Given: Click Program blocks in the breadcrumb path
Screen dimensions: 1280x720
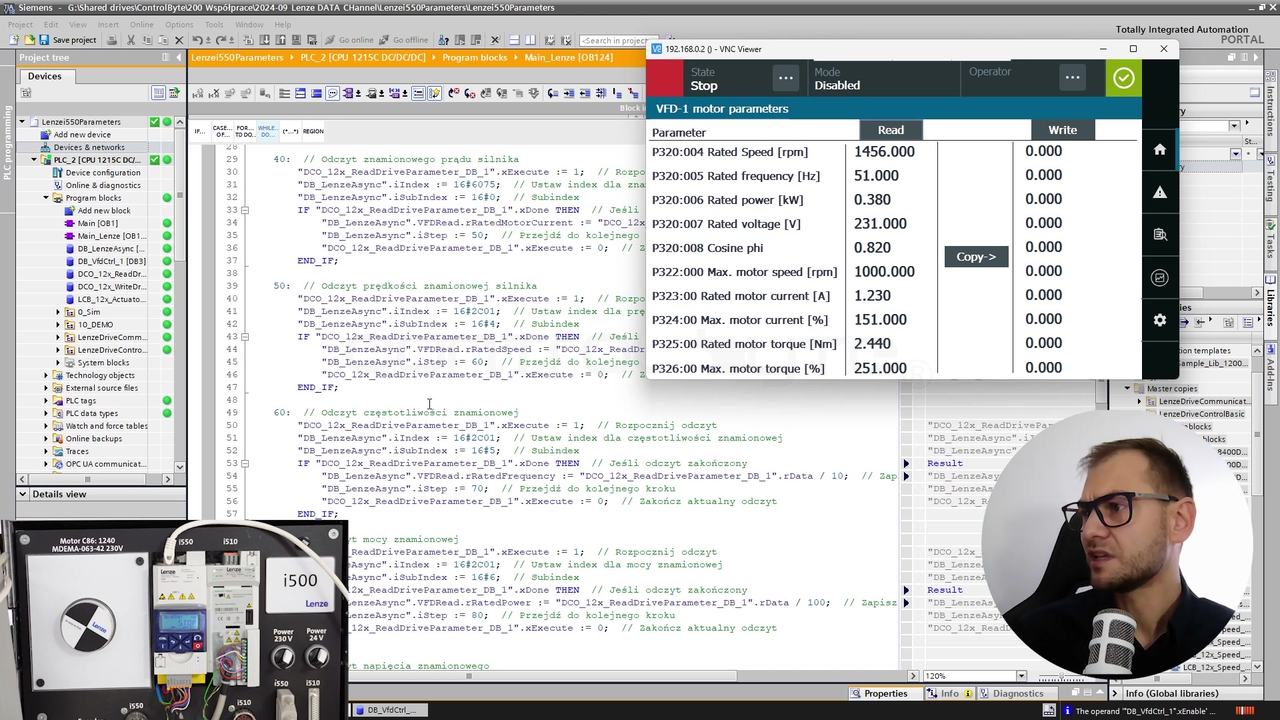Looking at the screenshot, I should click(475, 58).
